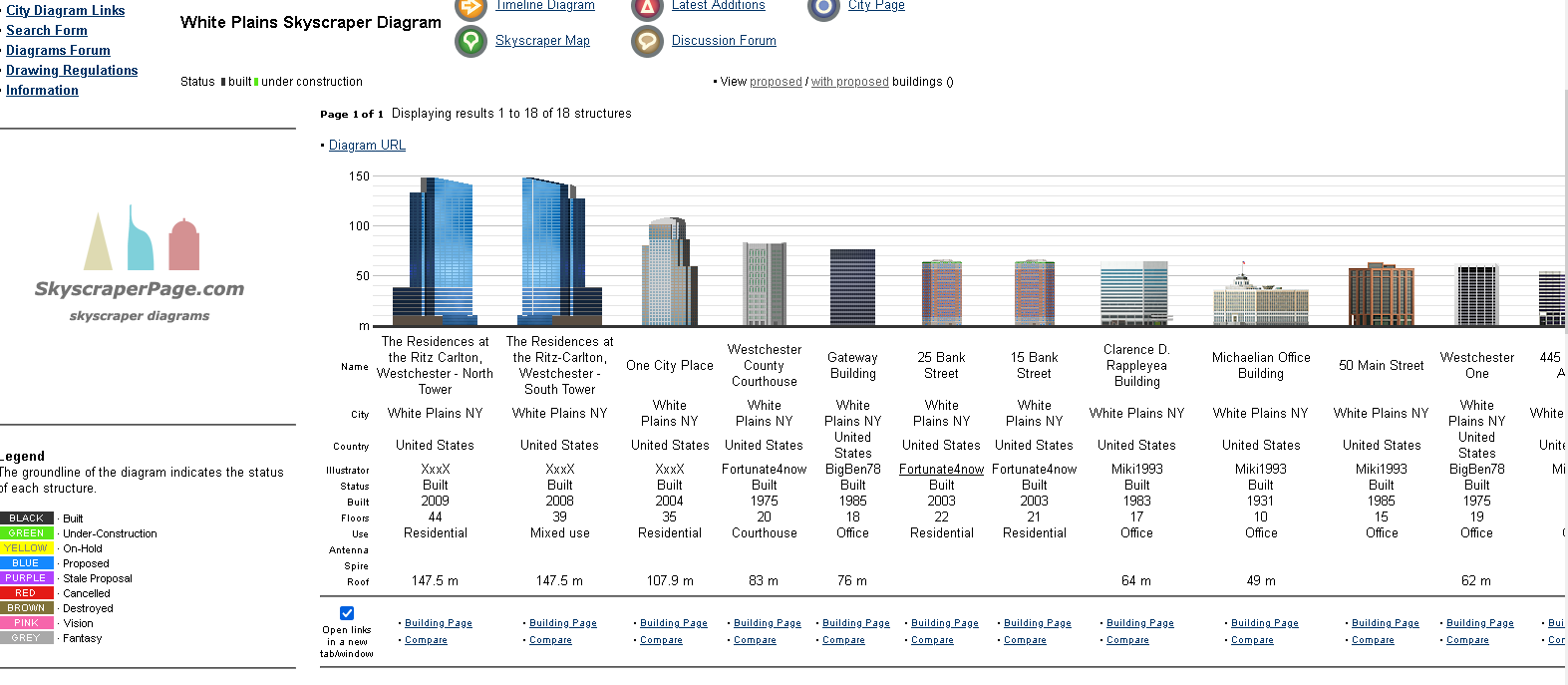This screenshot has height=685, width=1568.
Task: Compare Michaelian Office Building
Action: pos(1252,640)
